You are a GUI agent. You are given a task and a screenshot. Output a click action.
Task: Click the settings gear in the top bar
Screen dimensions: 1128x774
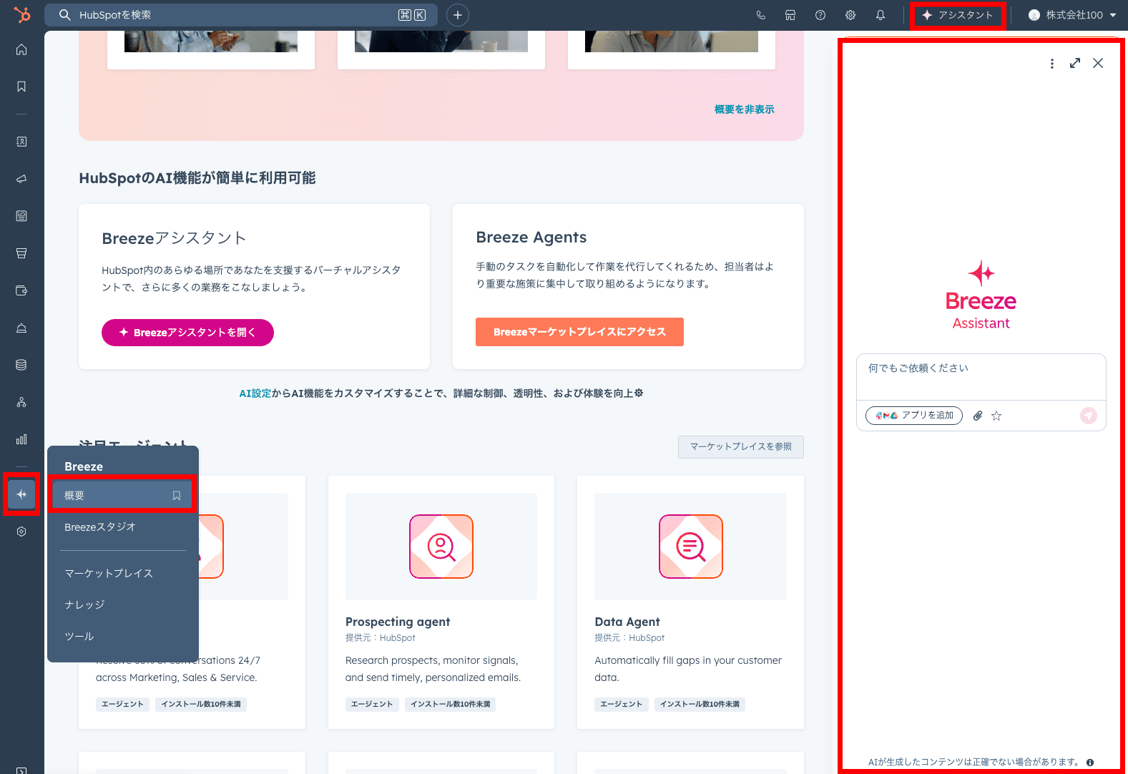tap(850, 14)
